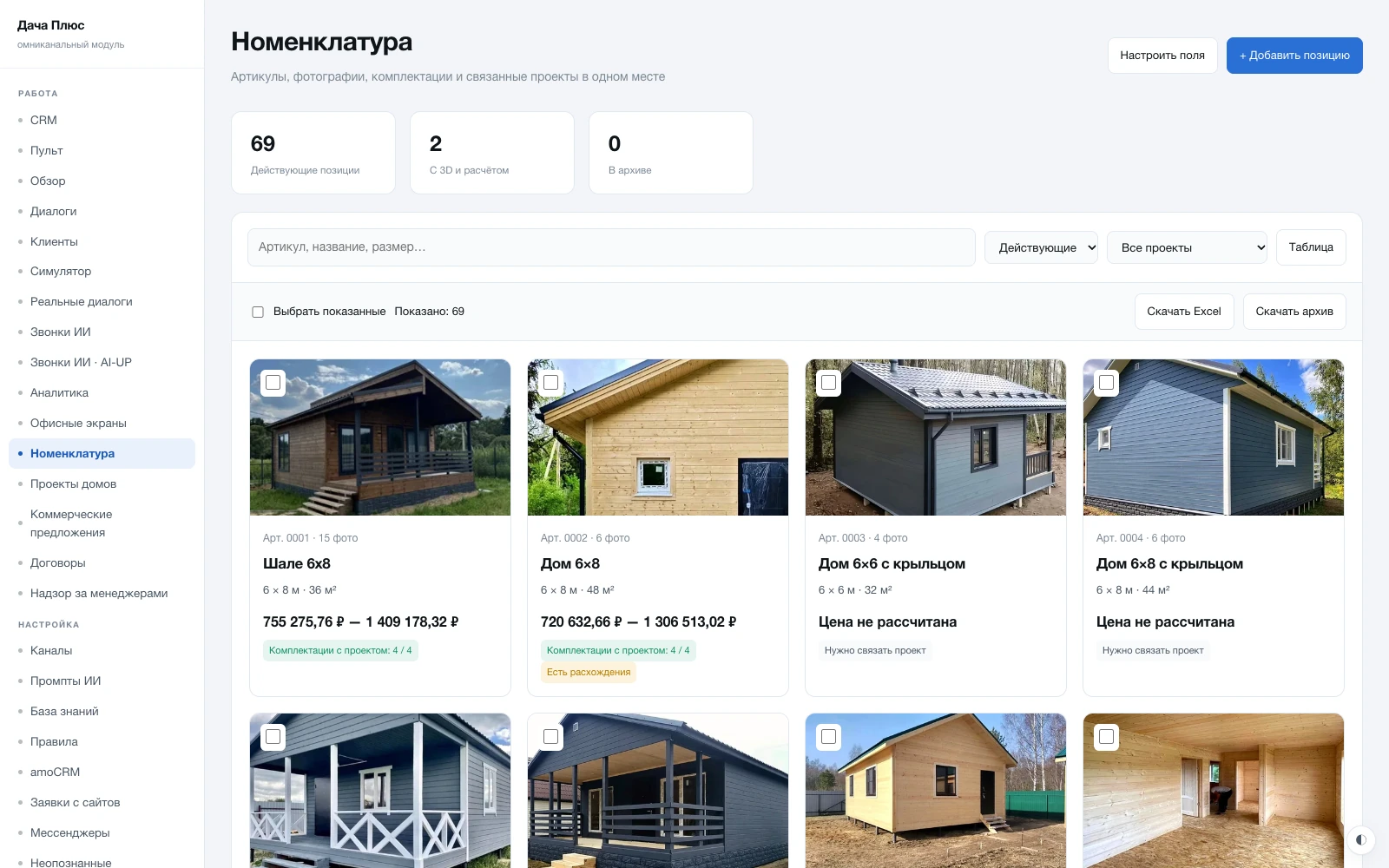View Дом 6×8 с крыльцом photo
The width and height of the screenshot is (1389, 868).
pyautogui.click(x=1214, y=437)
